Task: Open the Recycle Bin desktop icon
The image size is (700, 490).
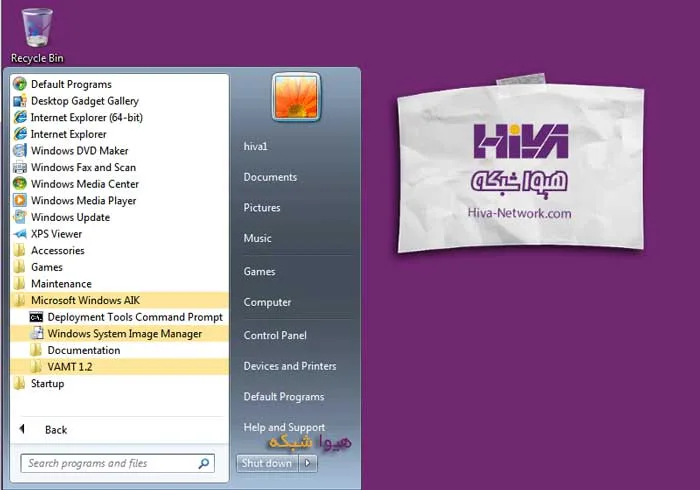Action: [x=37, y=36]
